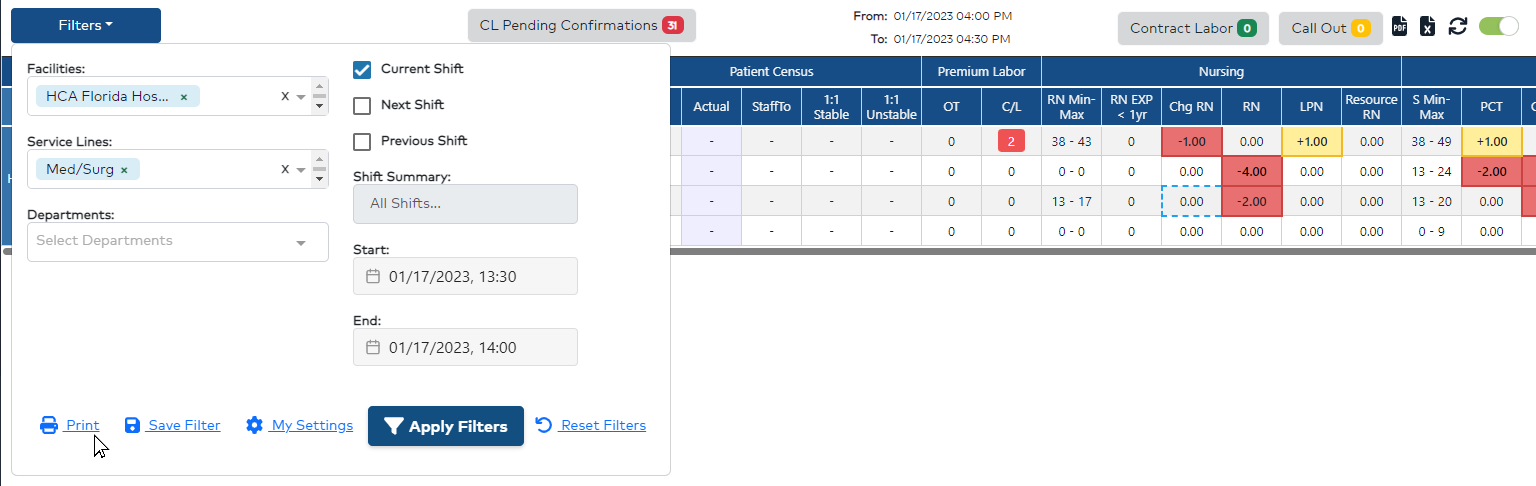Viewport: 1536px width, 486px height.
Task: Remove the Med/Surg service line tag
Action: coord(124,170)
